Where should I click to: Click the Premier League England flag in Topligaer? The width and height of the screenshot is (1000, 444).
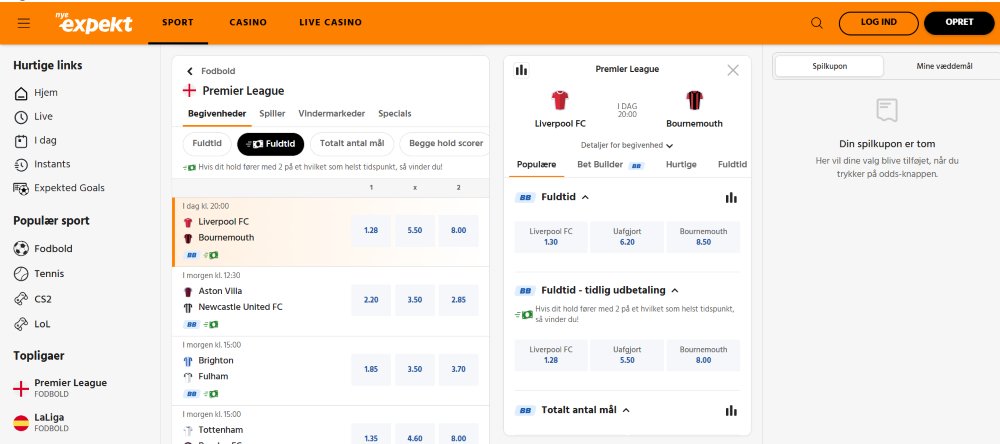(x=21, y=388)
